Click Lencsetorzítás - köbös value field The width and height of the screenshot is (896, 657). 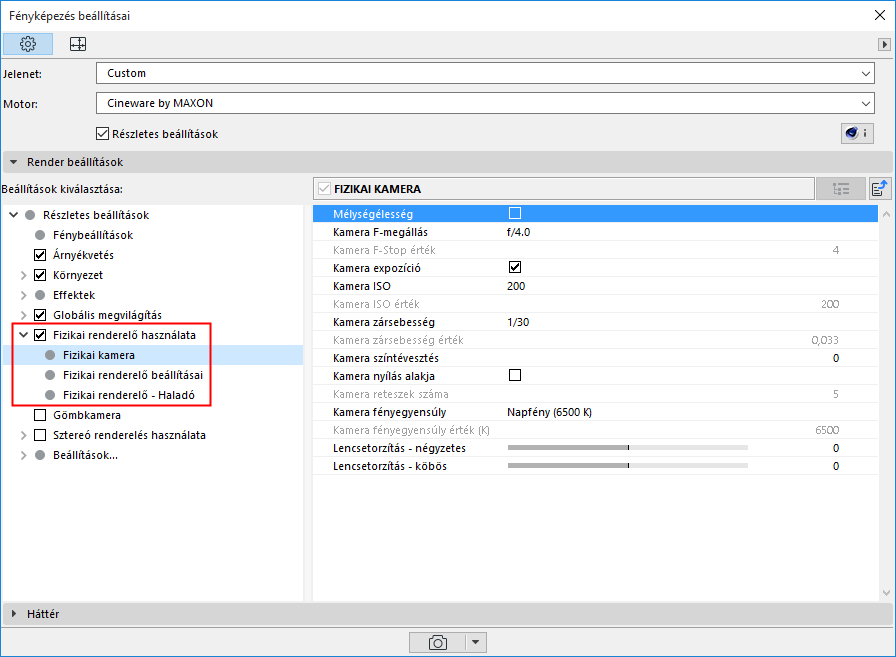pyautogui.click(x=835, y=466)
